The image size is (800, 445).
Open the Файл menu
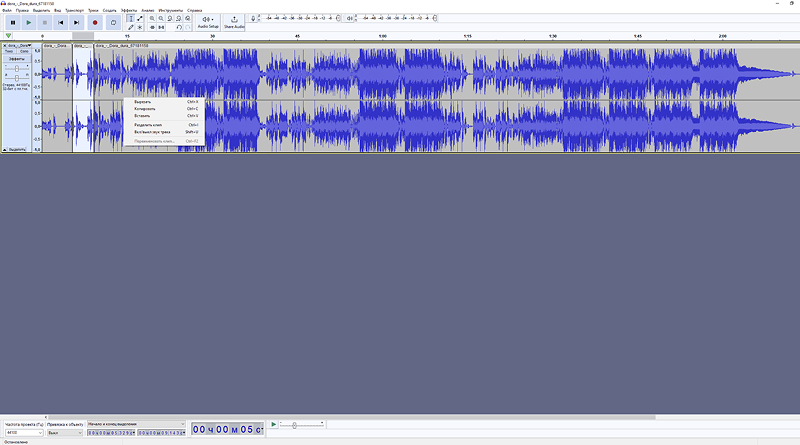point(7,10)
